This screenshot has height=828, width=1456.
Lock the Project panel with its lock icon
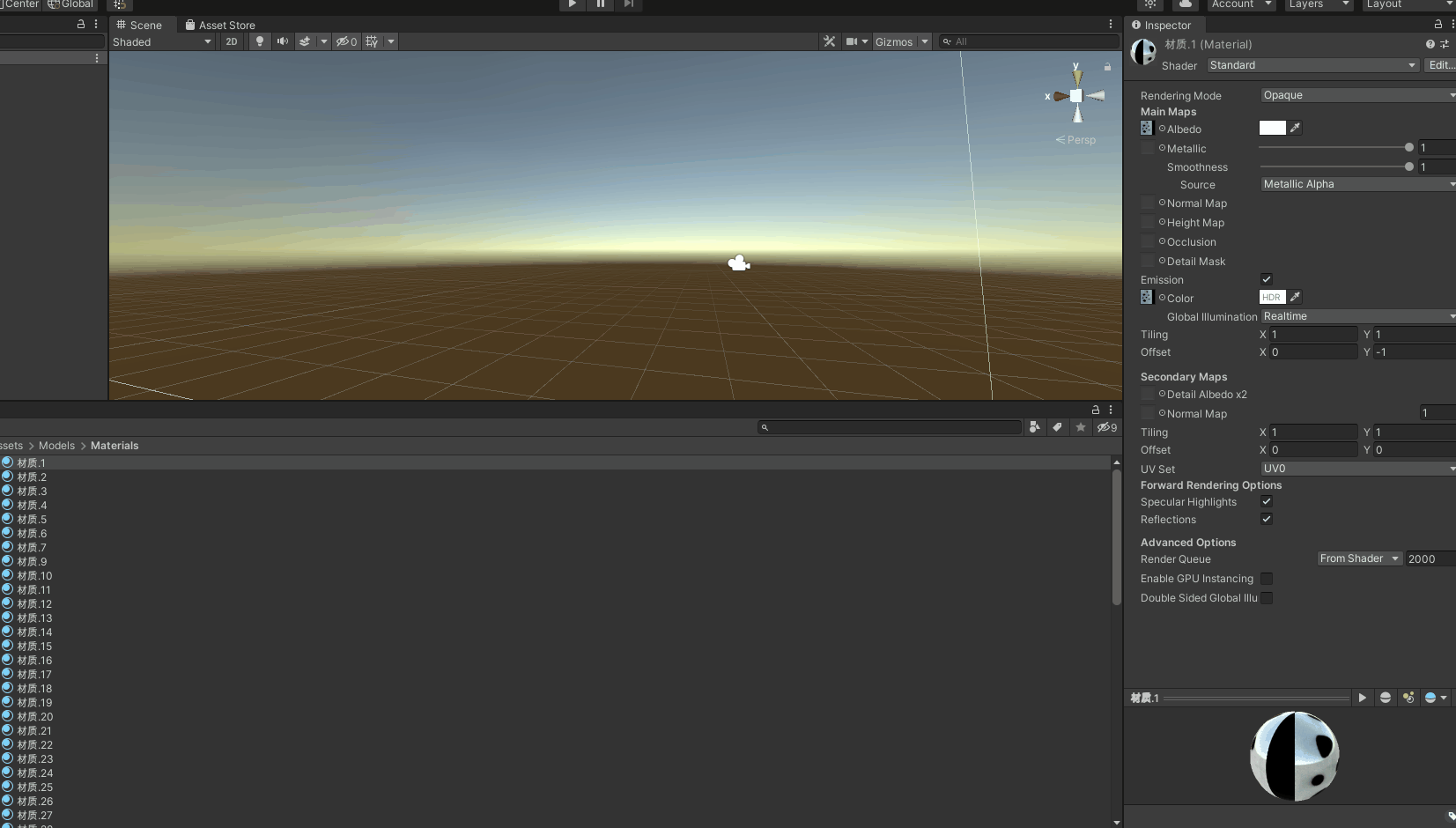pyautogui.click(x=1096, y=410)
